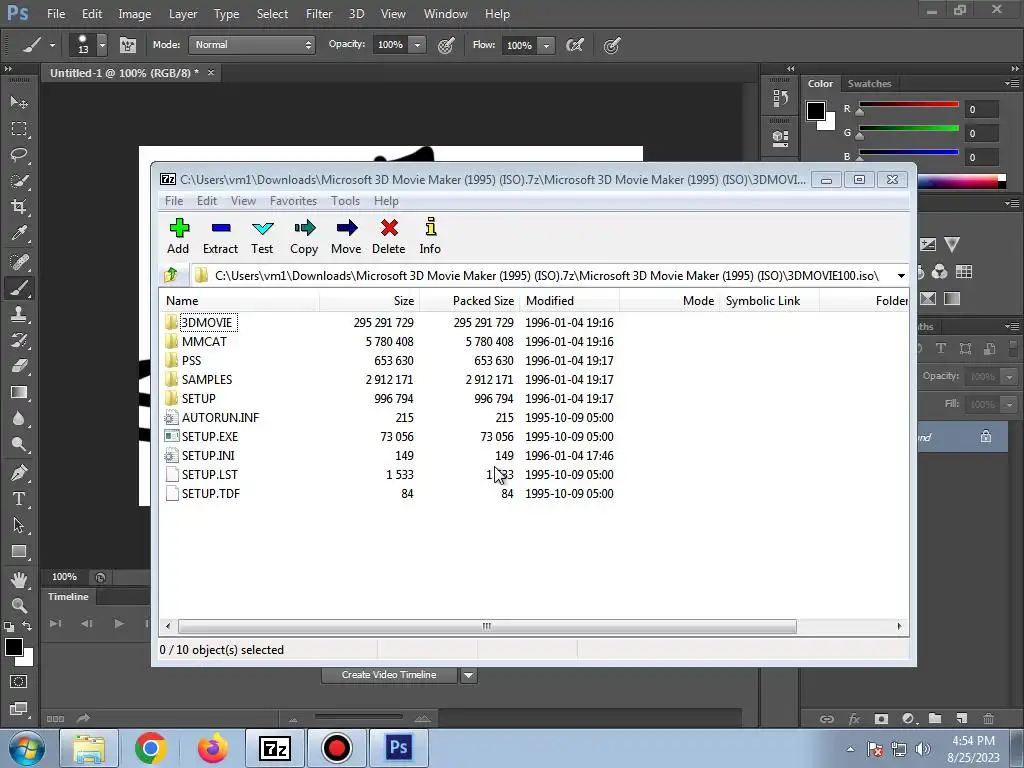Sort files by the Modified column header
Viewport: 1024px width, 768px height.
[569, 300]
